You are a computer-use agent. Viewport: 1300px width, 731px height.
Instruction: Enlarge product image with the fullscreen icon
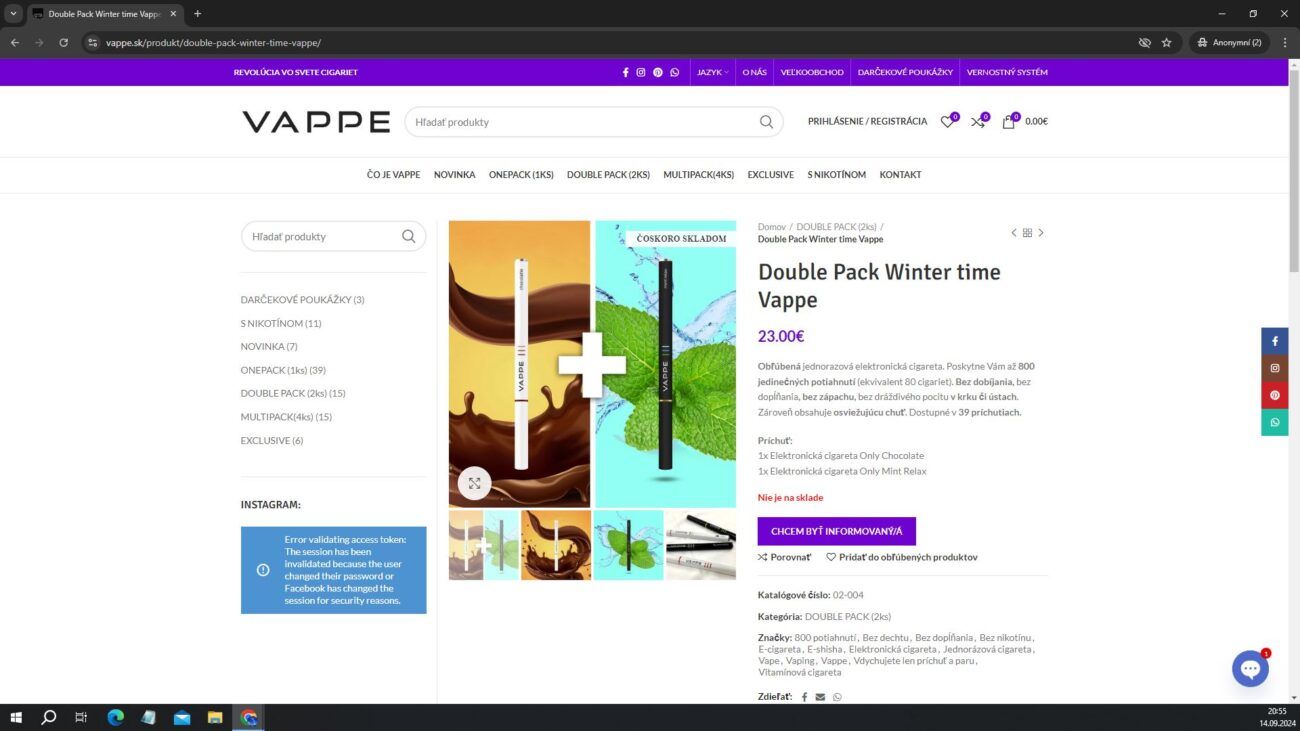pos(474,483)
